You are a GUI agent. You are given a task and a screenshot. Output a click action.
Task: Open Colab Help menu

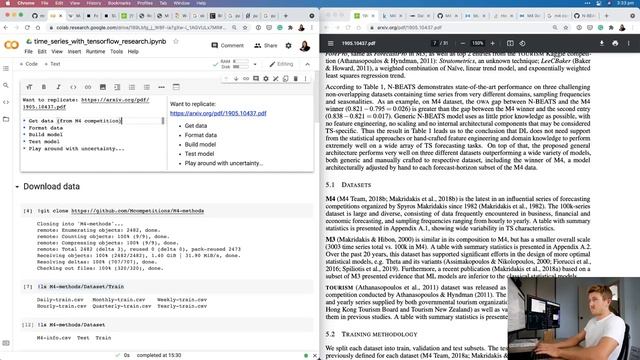click(x=133, y=52)
